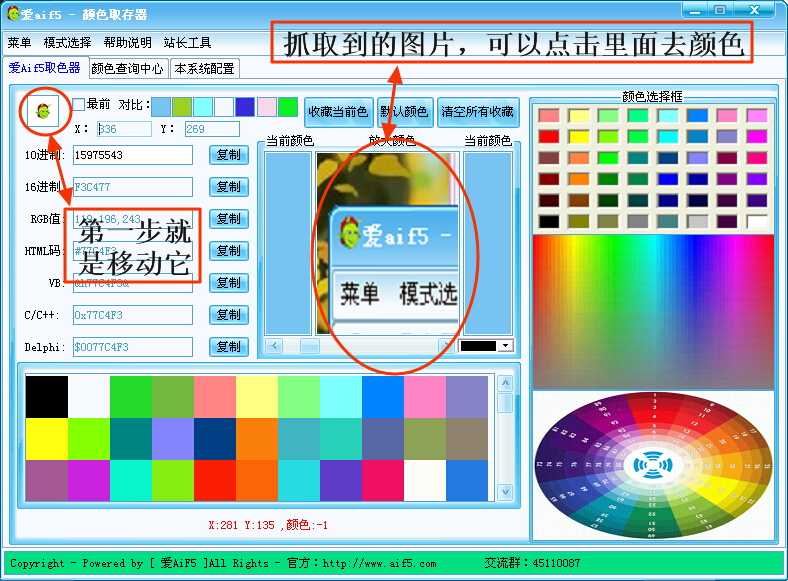Select pure red in 颜色选择框 grid
Image resolution: width=788 pixels, height=581 pixels.
pos(549,137)
